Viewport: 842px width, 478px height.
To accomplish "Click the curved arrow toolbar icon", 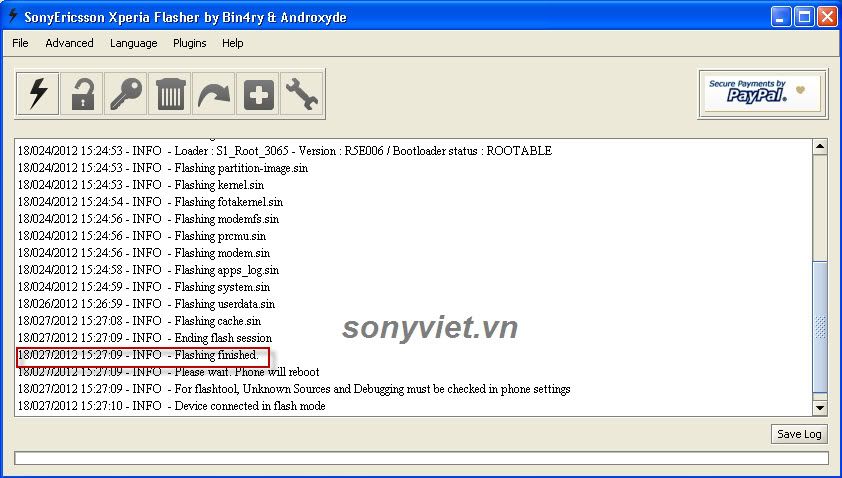I will pos(214,94).
